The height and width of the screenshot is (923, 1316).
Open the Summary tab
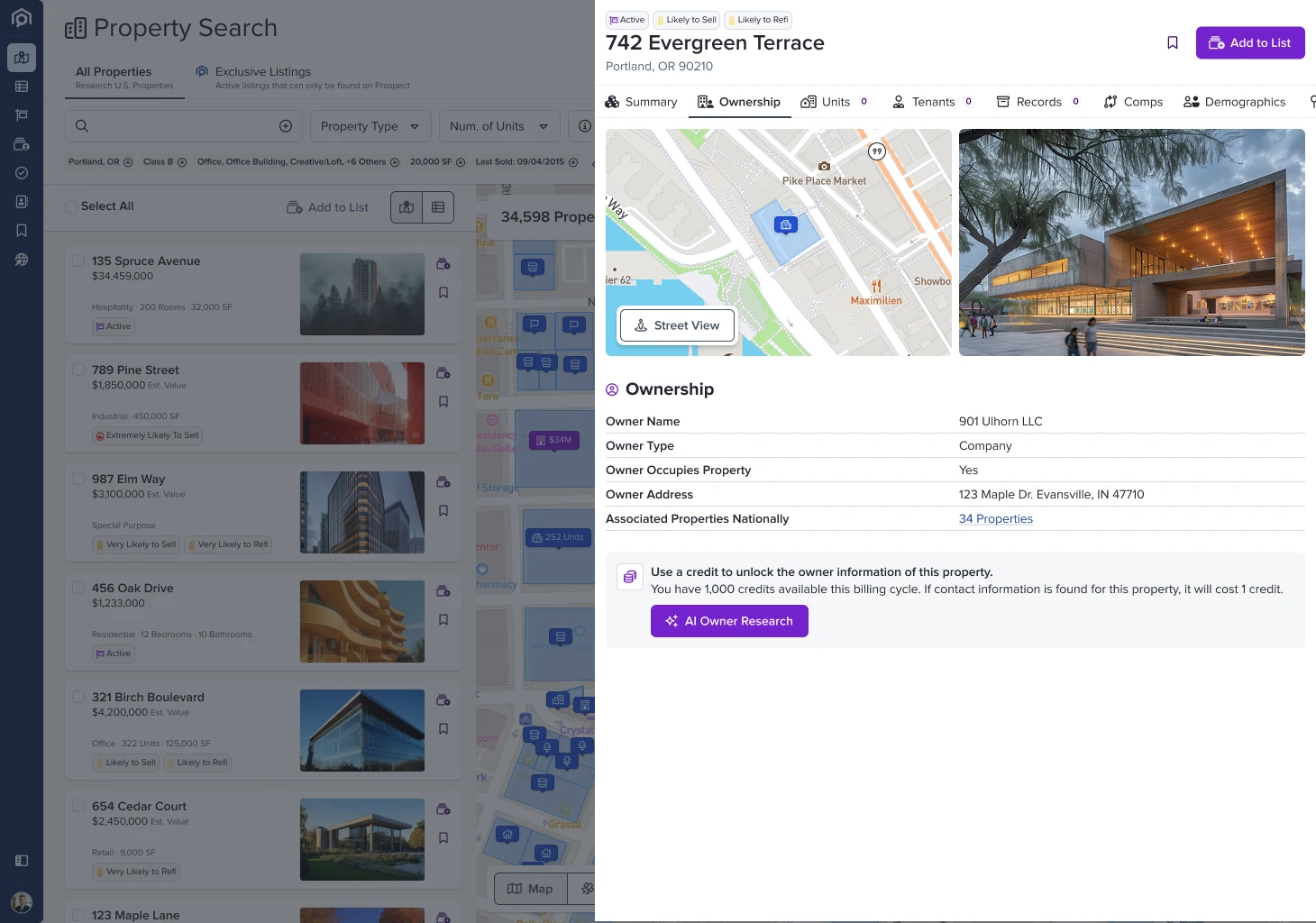[x=641, y=102]
